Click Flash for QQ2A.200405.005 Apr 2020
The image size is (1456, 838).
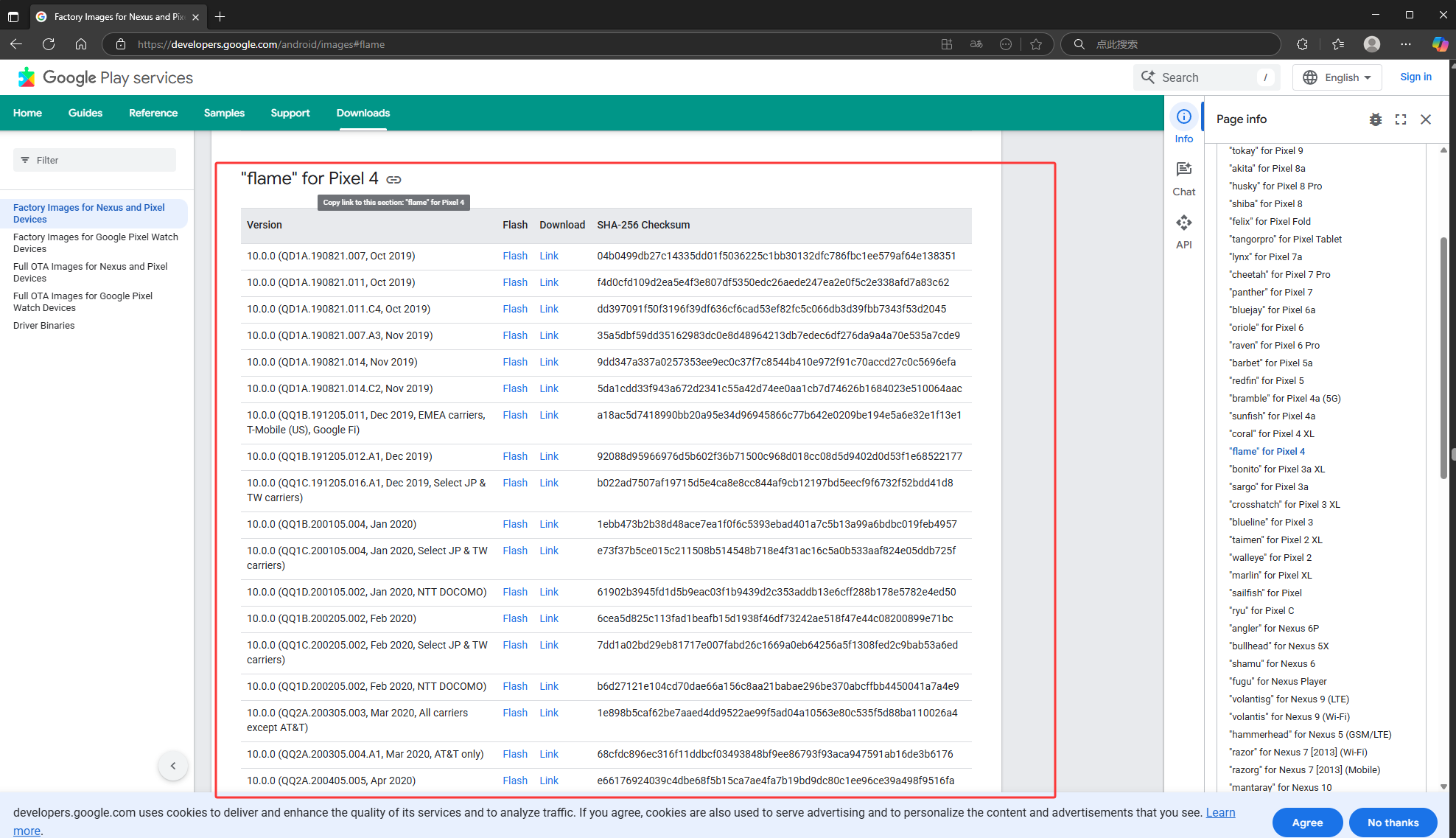[515, 781]
